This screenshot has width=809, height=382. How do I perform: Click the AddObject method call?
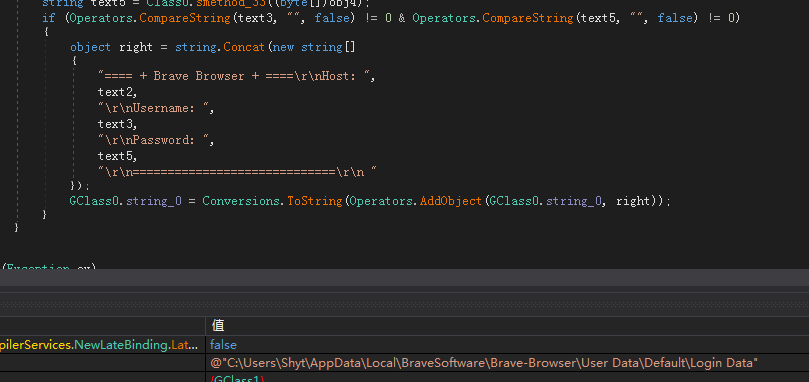tap(451, 201)
